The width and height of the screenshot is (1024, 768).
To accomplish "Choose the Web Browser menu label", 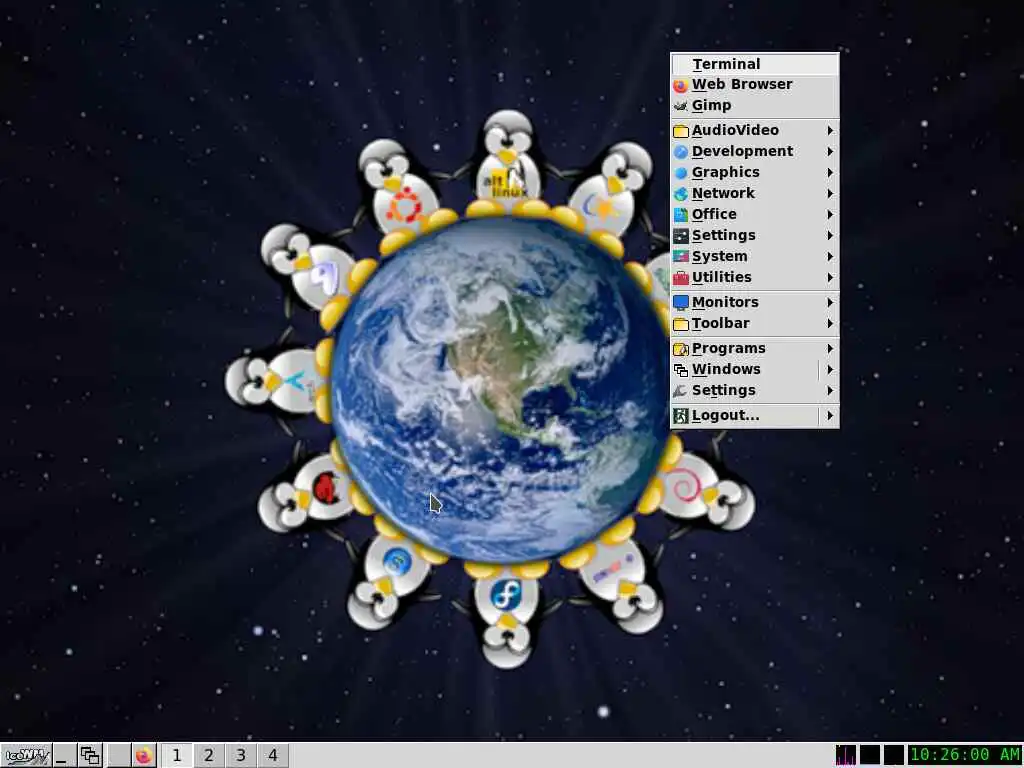I will 742,84.
